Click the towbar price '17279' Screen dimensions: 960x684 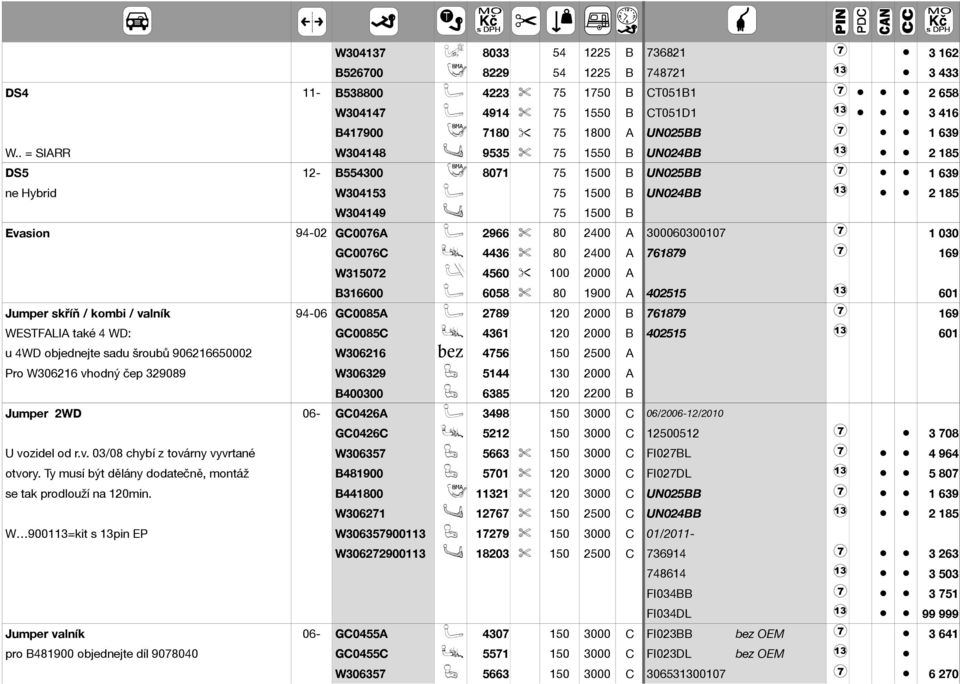point(492,534)
